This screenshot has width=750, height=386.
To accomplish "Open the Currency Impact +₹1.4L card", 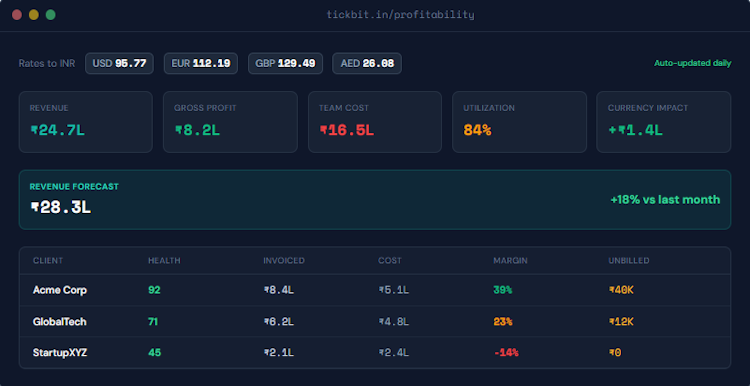I will coord(664,122).
